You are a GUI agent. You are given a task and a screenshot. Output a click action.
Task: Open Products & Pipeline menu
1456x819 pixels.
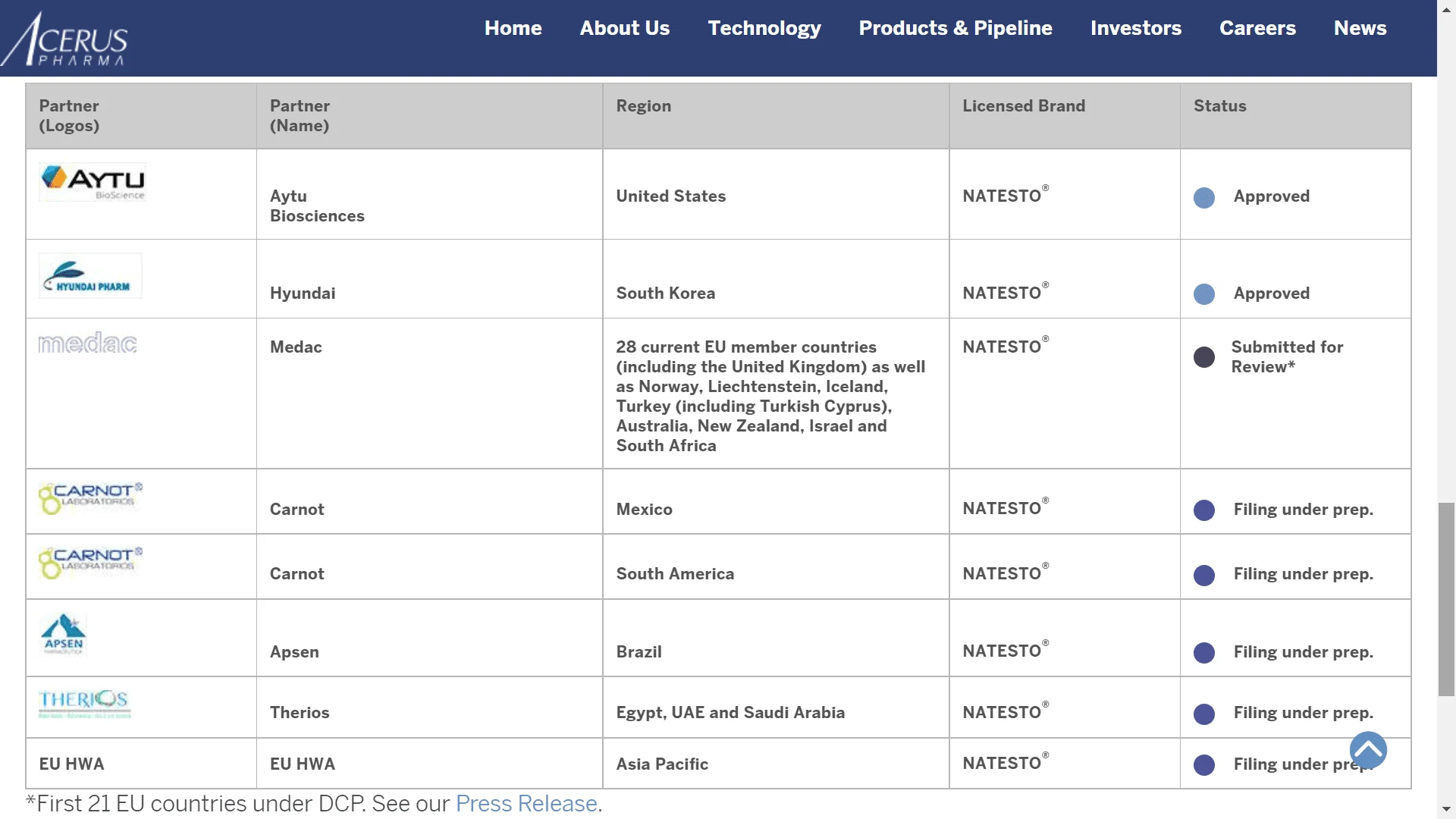(x=955, y=28)
